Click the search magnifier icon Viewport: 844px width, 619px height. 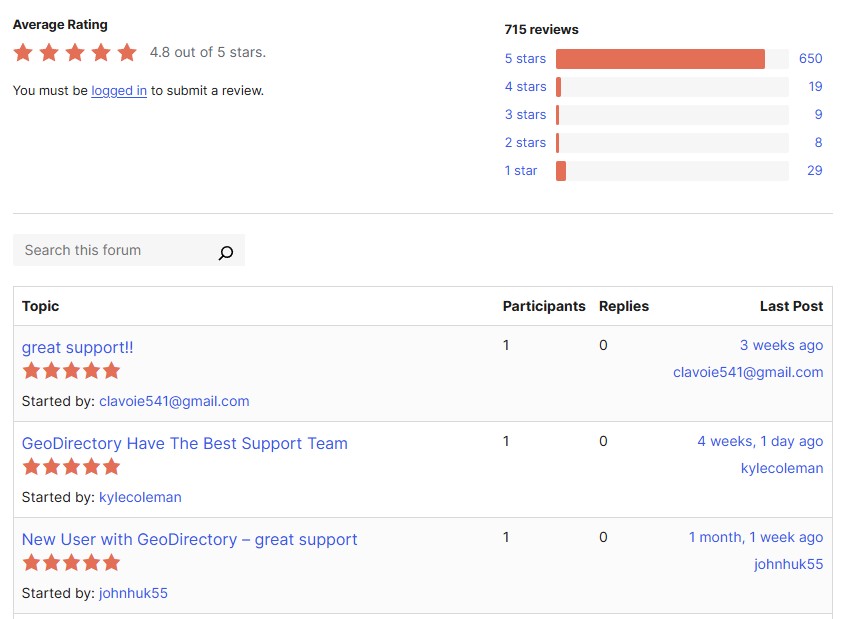tap(226, 252)
